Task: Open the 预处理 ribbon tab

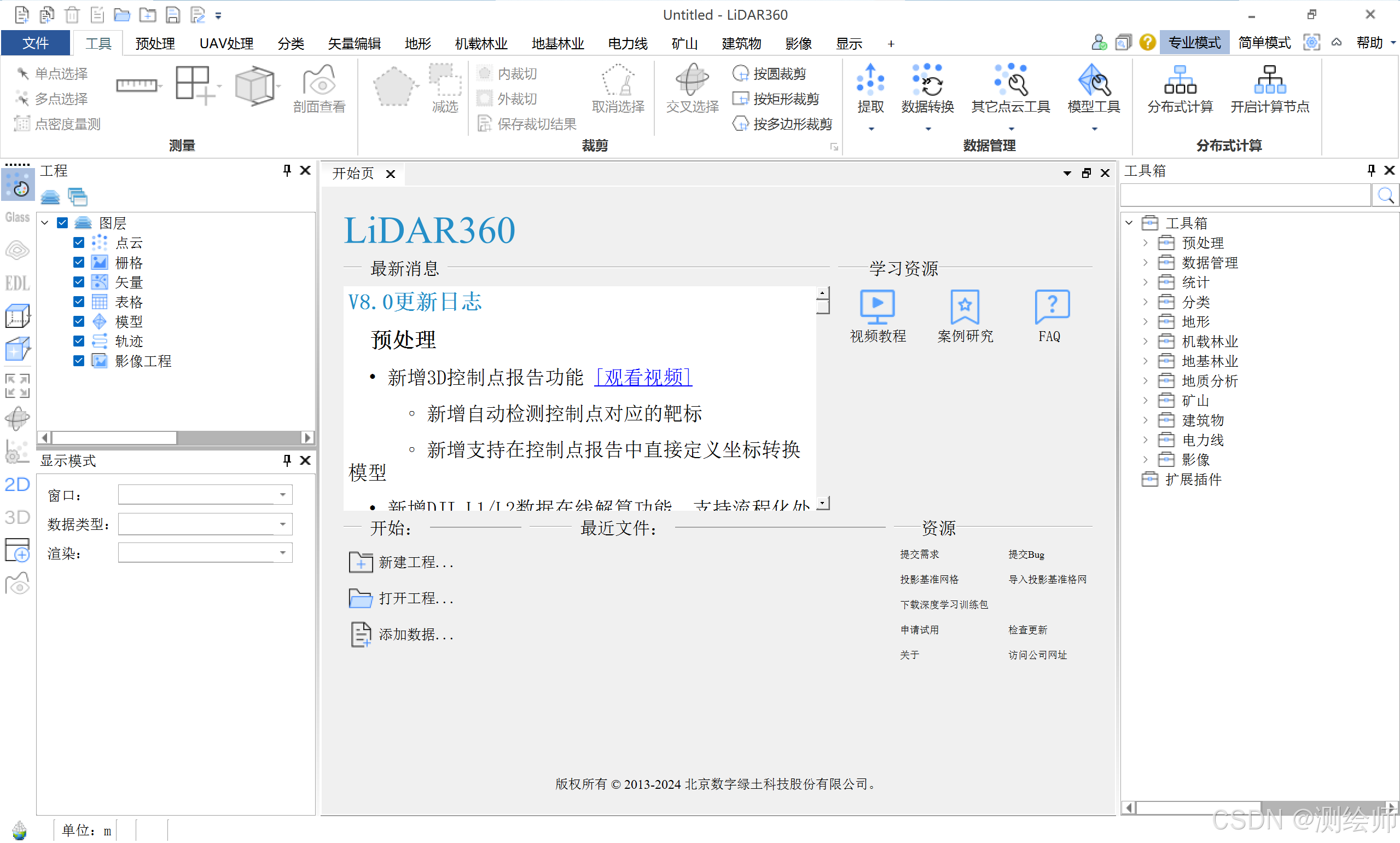Action: pos(155,43)
